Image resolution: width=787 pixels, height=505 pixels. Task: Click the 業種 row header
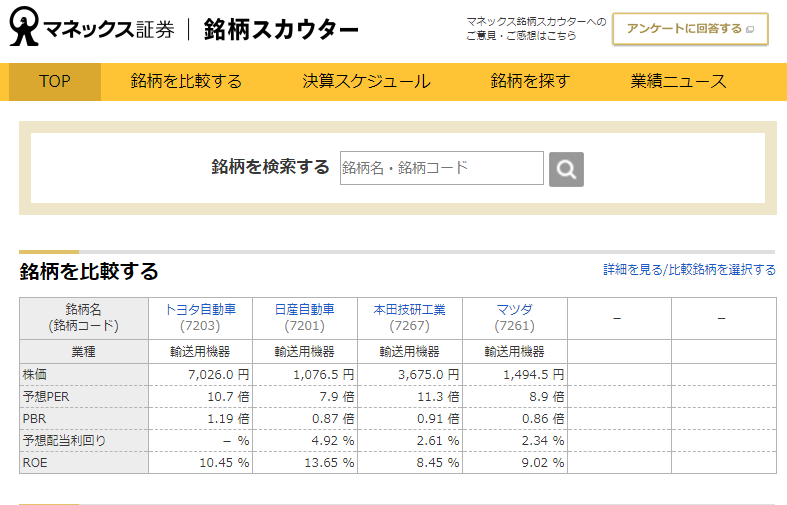pos(83,351)
